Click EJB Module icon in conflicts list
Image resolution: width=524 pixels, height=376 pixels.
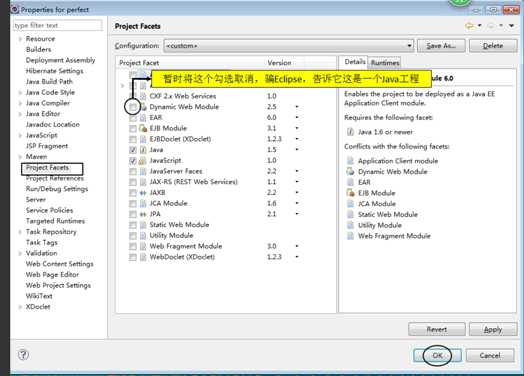pos(350,193)
